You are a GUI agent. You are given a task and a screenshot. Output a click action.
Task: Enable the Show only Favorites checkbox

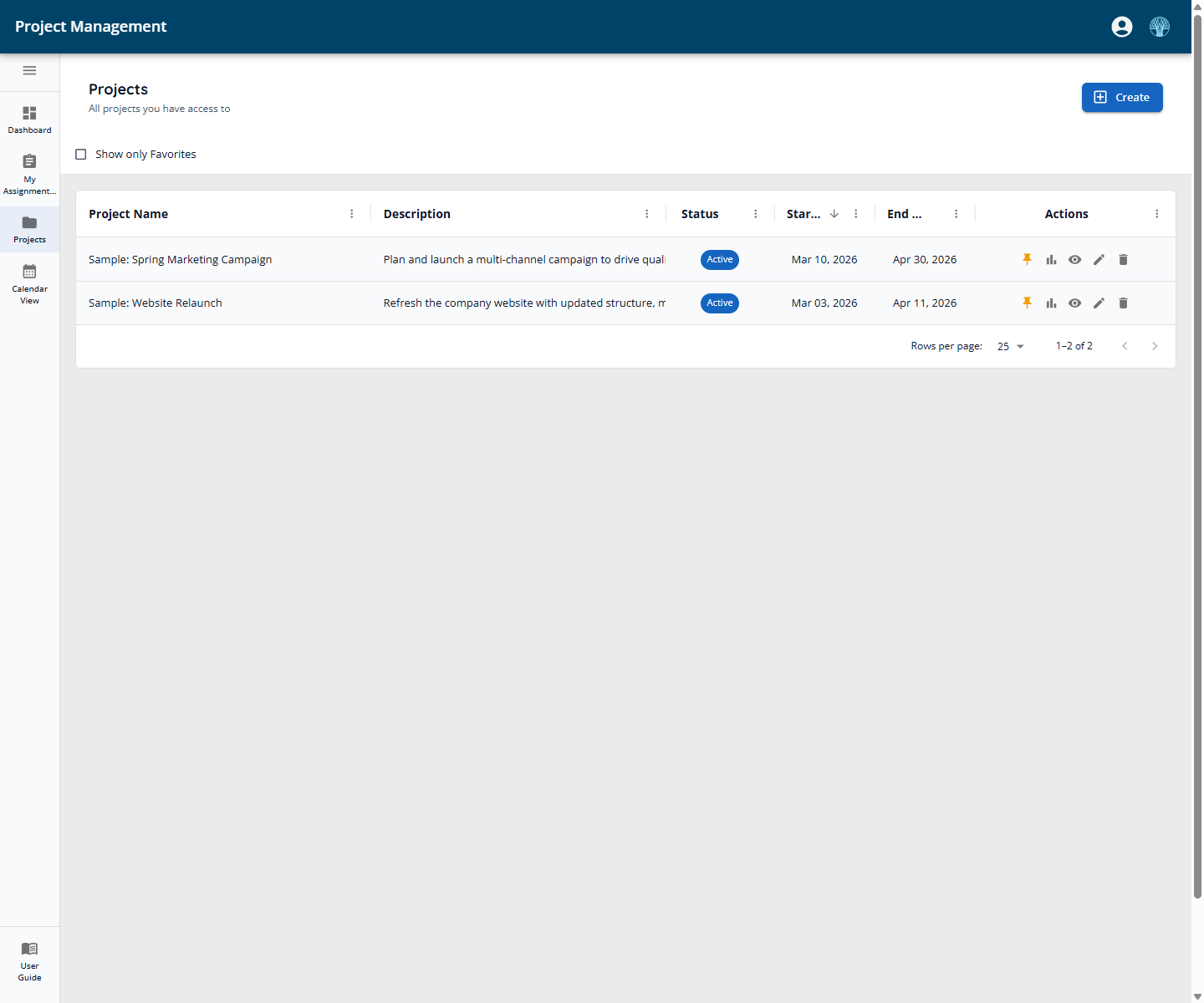(x=81, y=155)
